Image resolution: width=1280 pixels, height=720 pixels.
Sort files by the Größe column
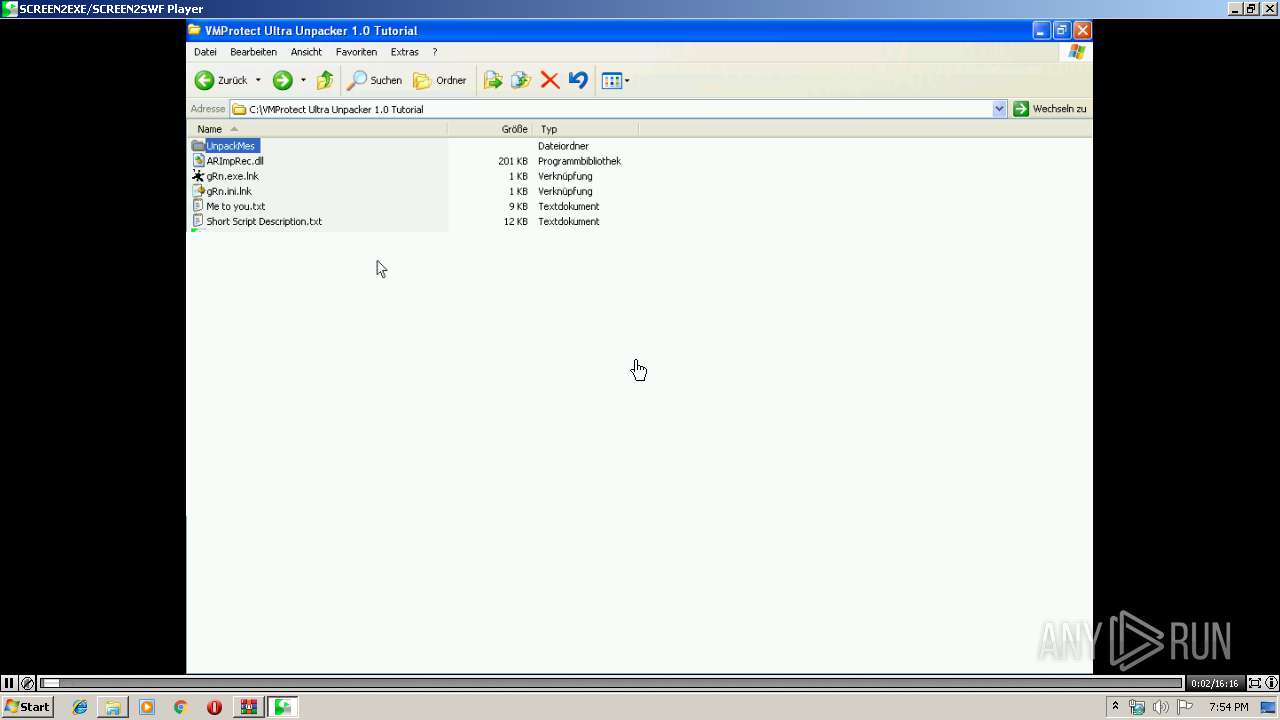(x=490, y=129)
